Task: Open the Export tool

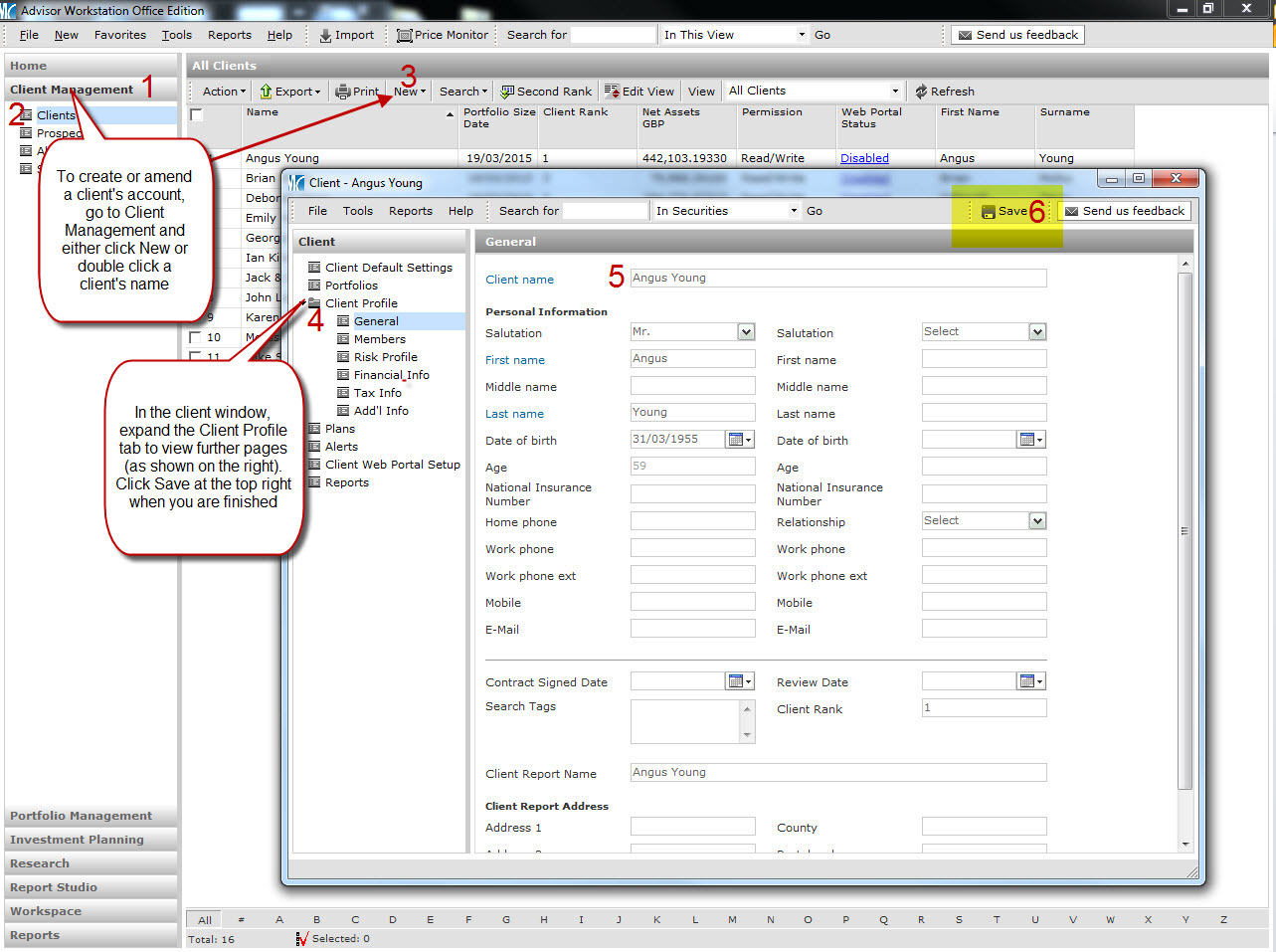Action: click(x=289, y=92)
